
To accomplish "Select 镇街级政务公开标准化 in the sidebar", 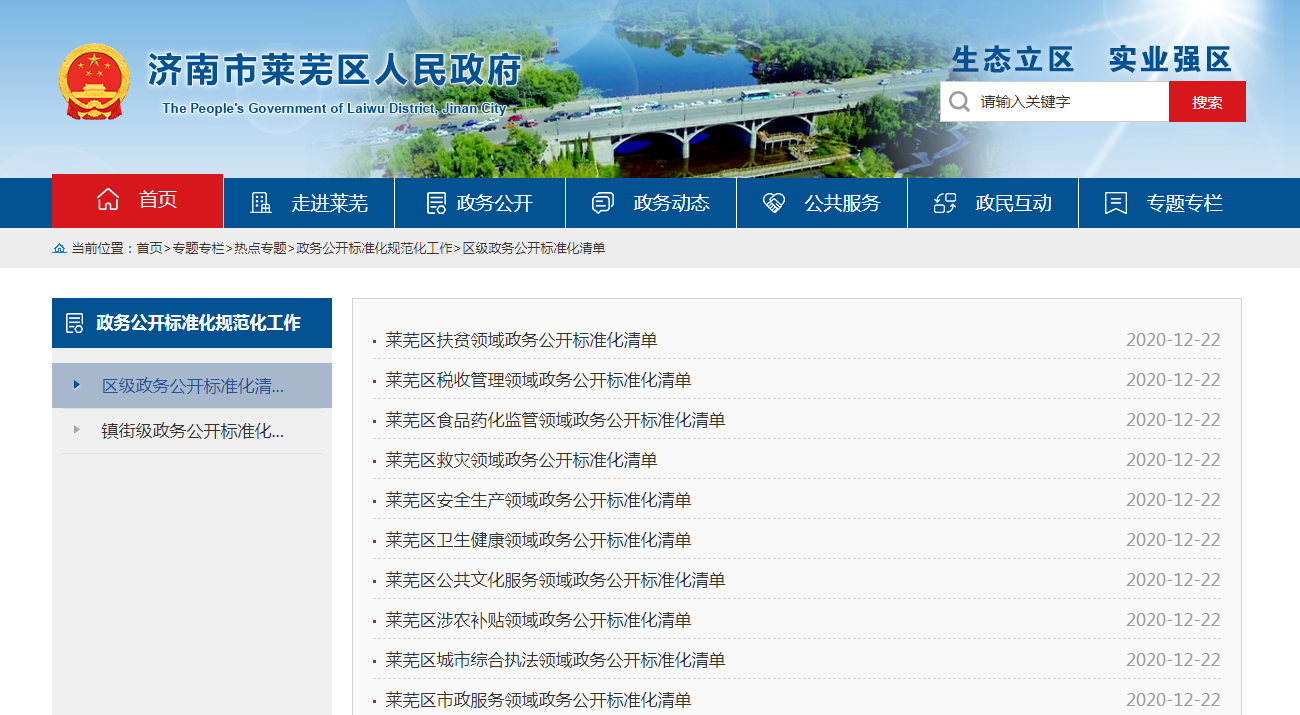I will pos(192,431).
